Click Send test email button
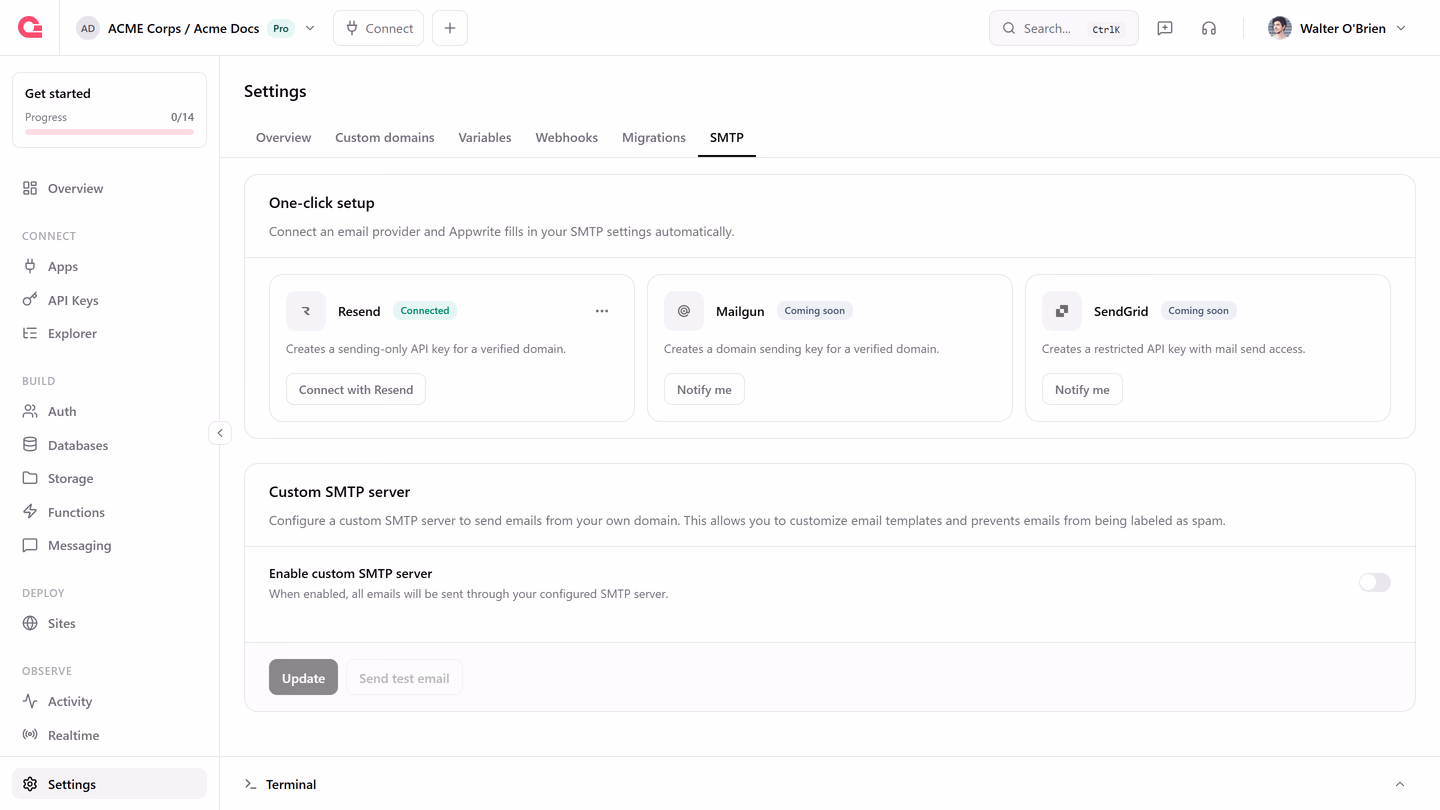The image size is (1440, 810). click(404, 677)
